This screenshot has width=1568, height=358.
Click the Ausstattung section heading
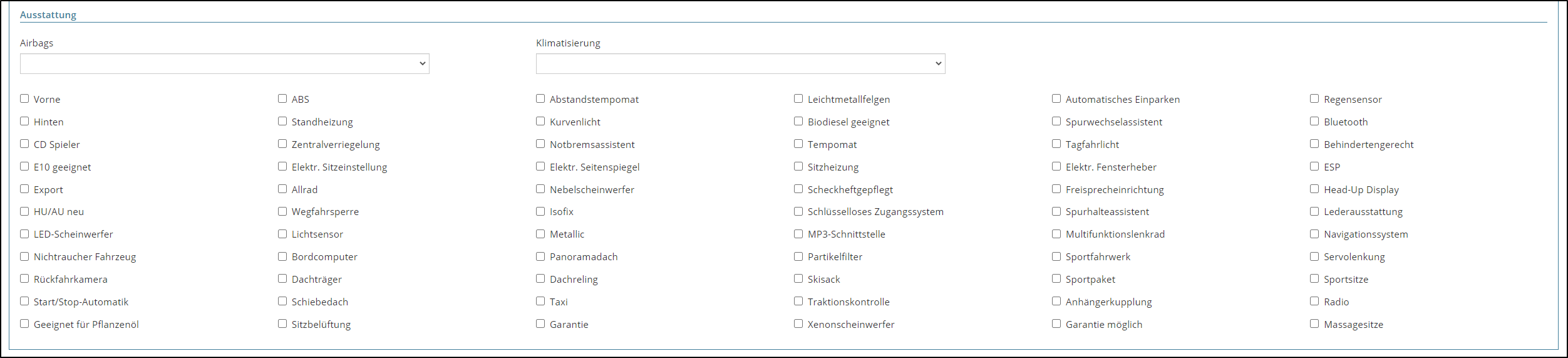point(48,15)
